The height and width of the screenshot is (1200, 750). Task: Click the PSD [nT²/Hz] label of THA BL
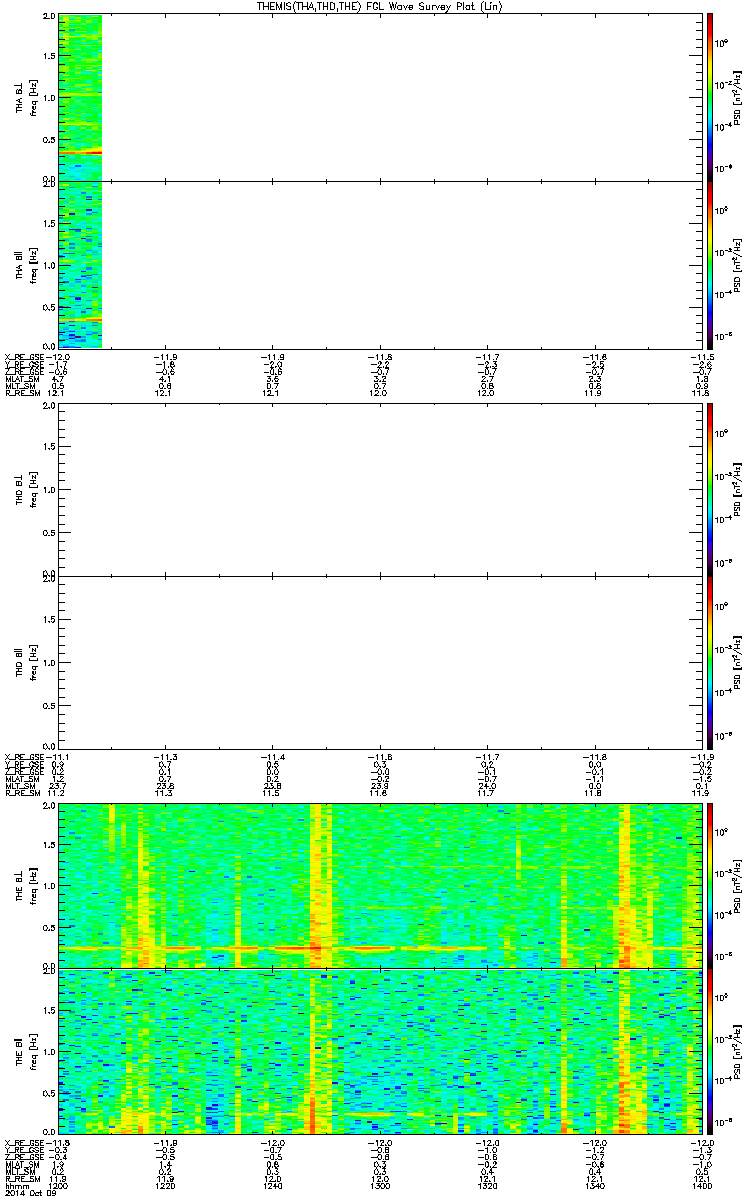pyautogui.click(x=736, y=97)
